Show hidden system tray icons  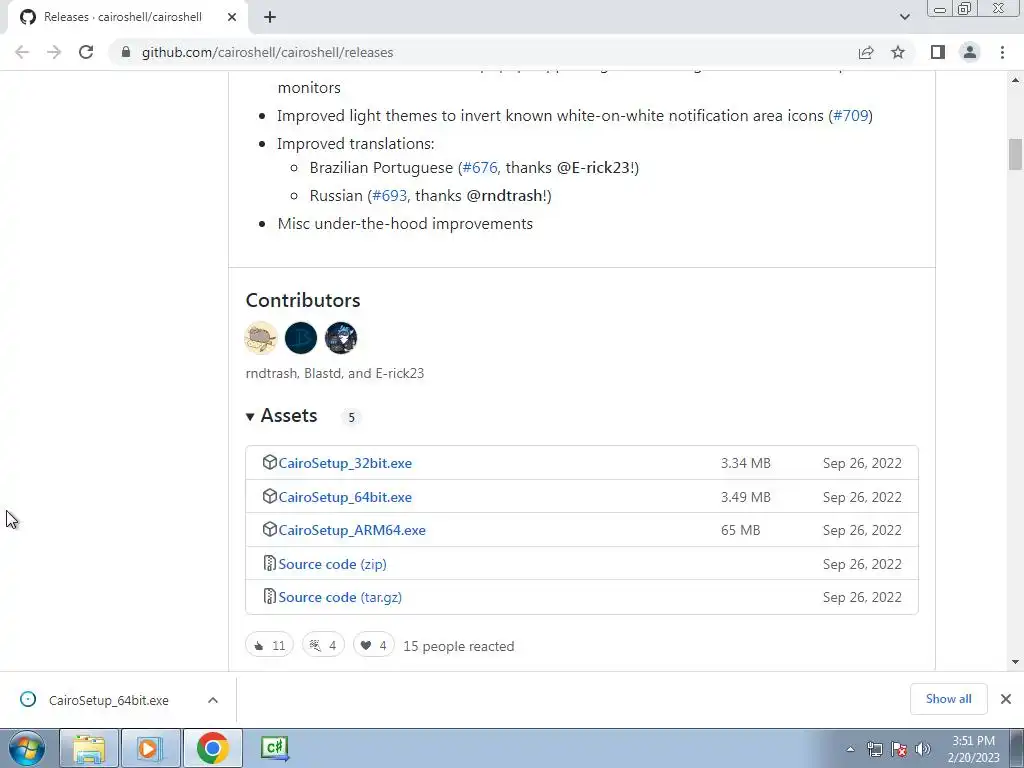(850, 750)
